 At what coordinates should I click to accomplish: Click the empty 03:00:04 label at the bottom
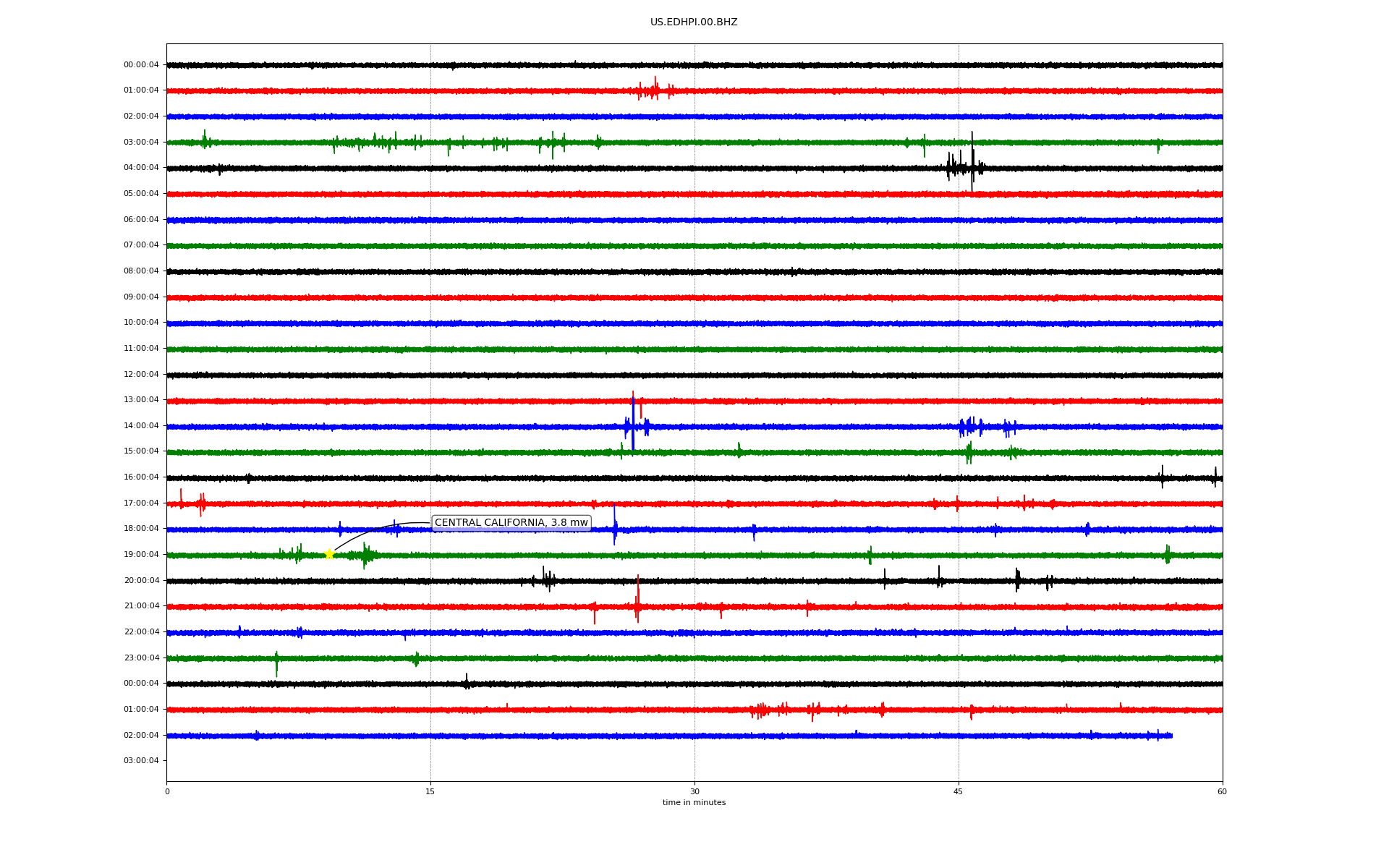click(x=141, y=761)
